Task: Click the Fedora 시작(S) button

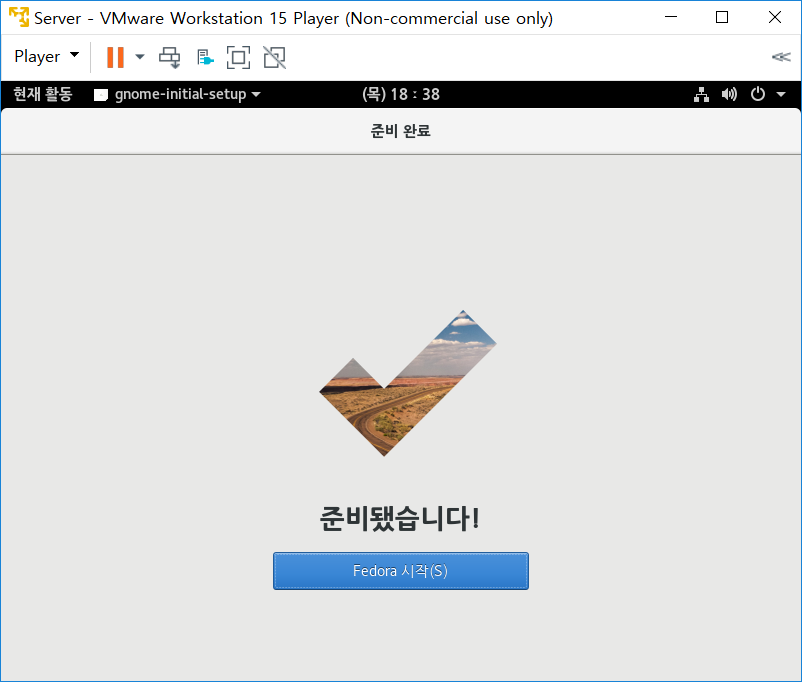Action: pos(400,570)
